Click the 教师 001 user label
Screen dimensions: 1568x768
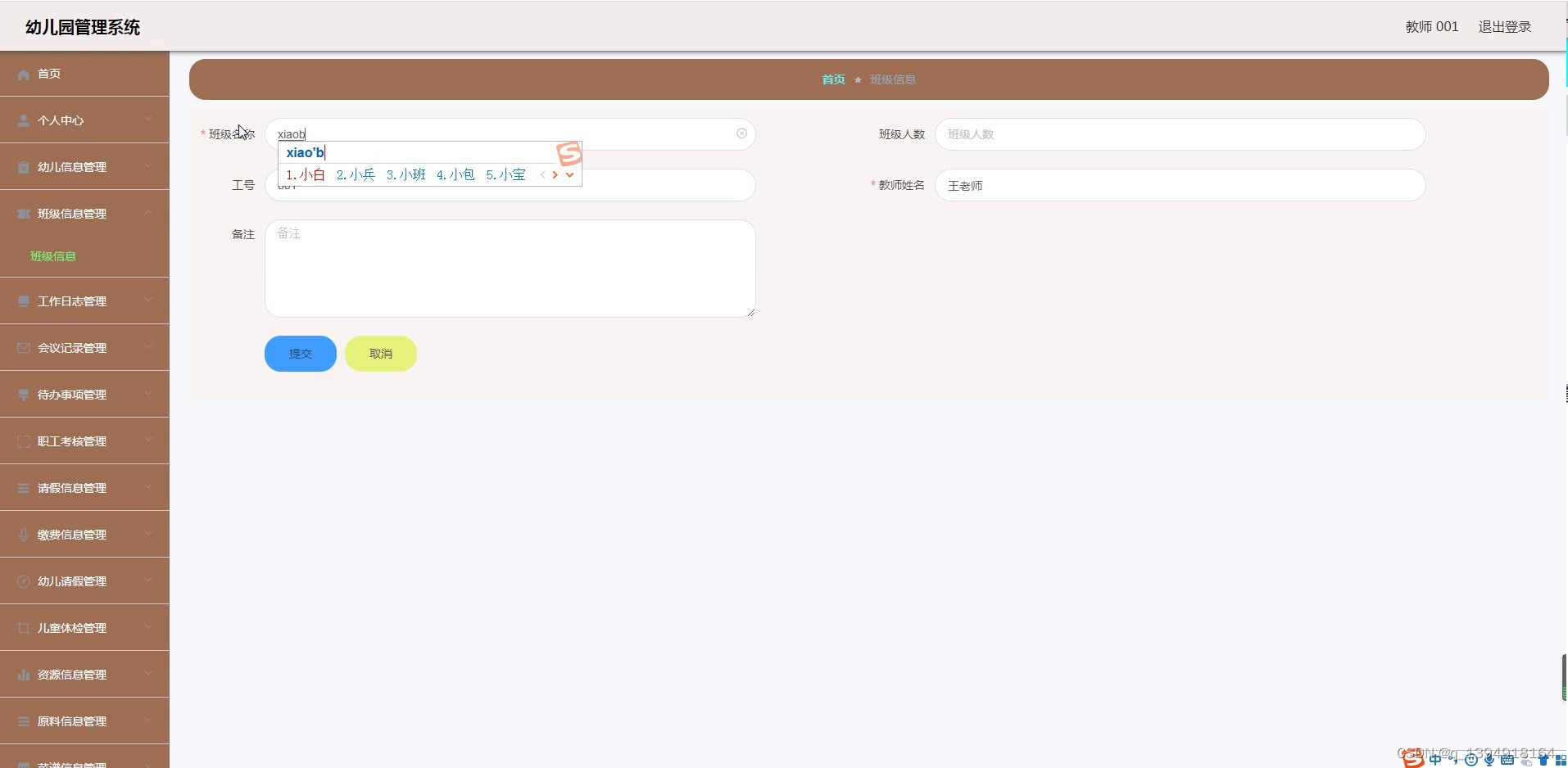click(x=1432, y=27)
